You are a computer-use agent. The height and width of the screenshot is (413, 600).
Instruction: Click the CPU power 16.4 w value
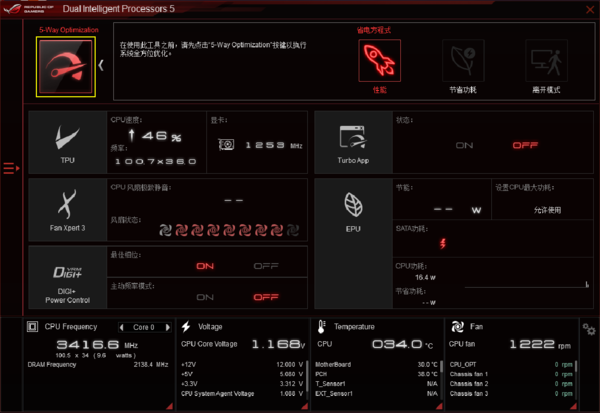pos(425,278)
